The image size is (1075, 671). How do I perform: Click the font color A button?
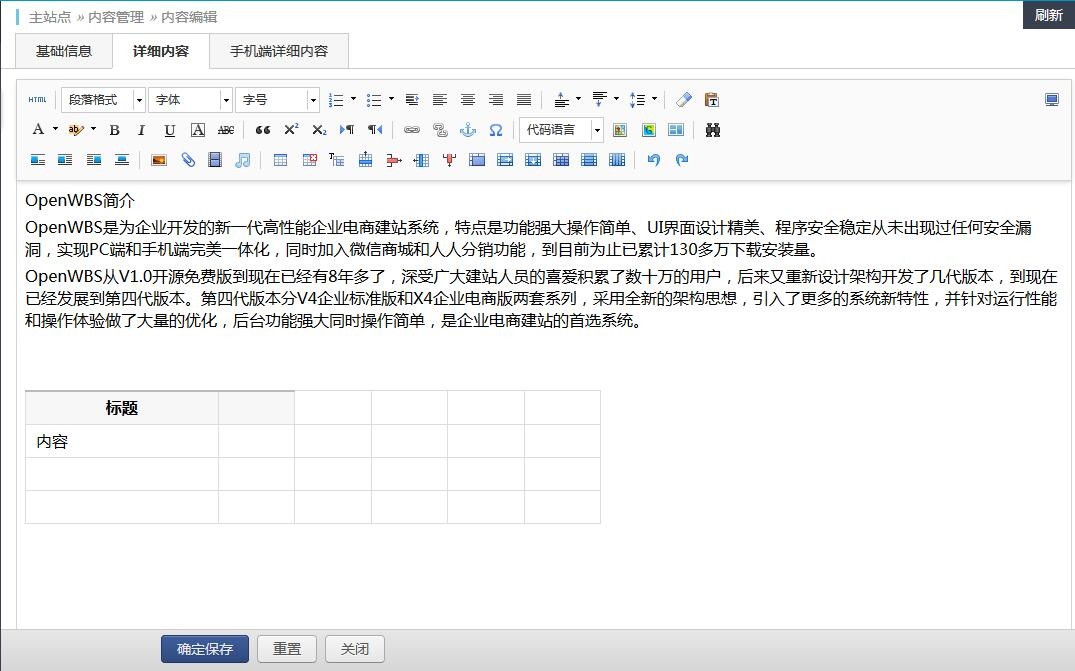click(38, 130)
